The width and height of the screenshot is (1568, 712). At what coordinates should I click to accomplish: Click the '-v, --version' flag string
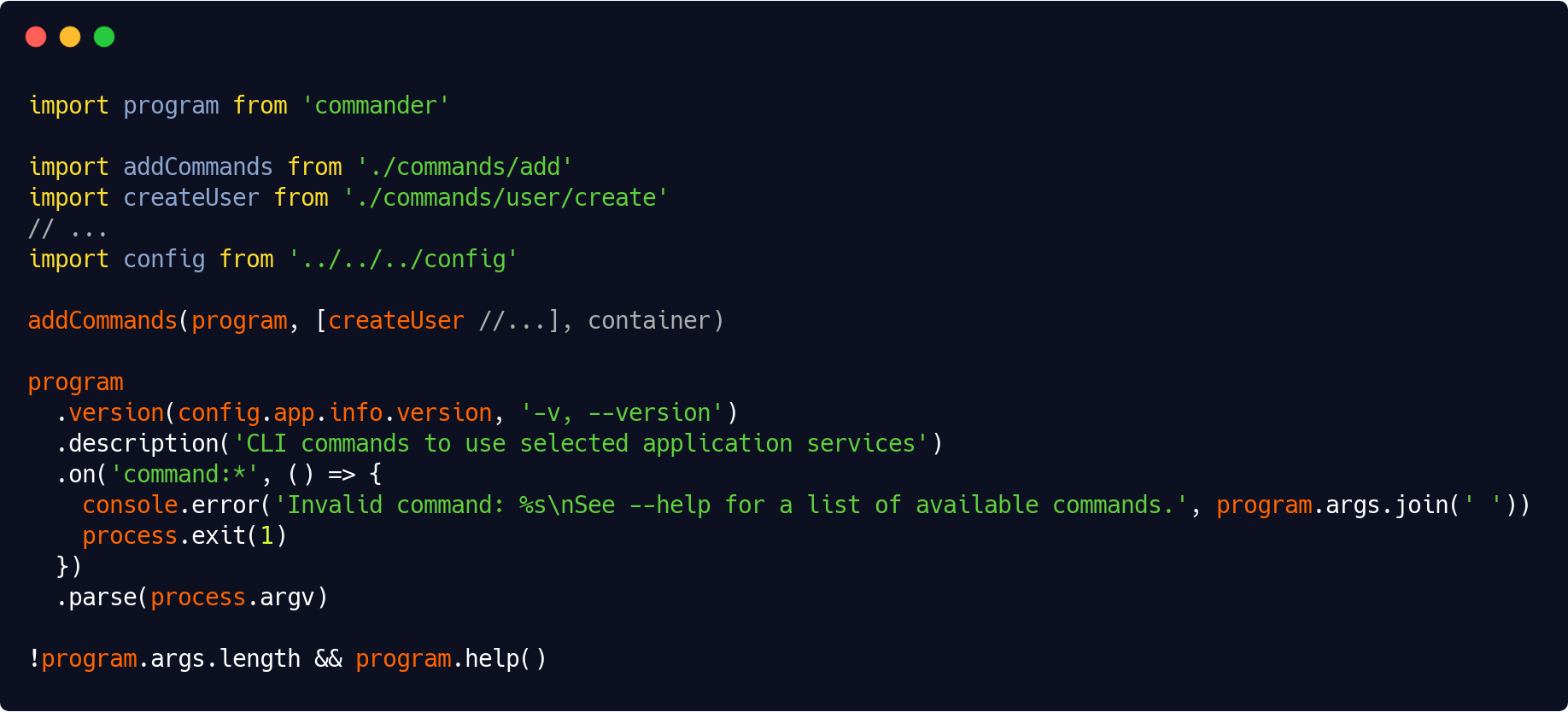point(622,412)
